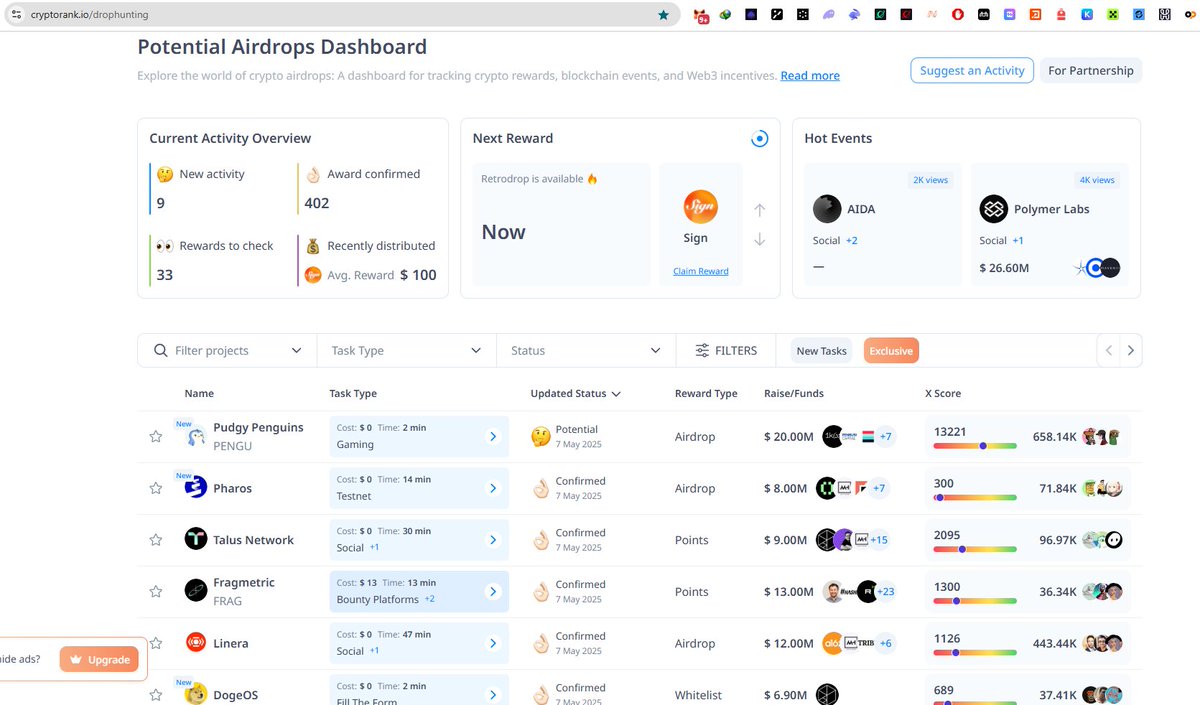Expand Fragmetric +23 investors

click(884, 592)
